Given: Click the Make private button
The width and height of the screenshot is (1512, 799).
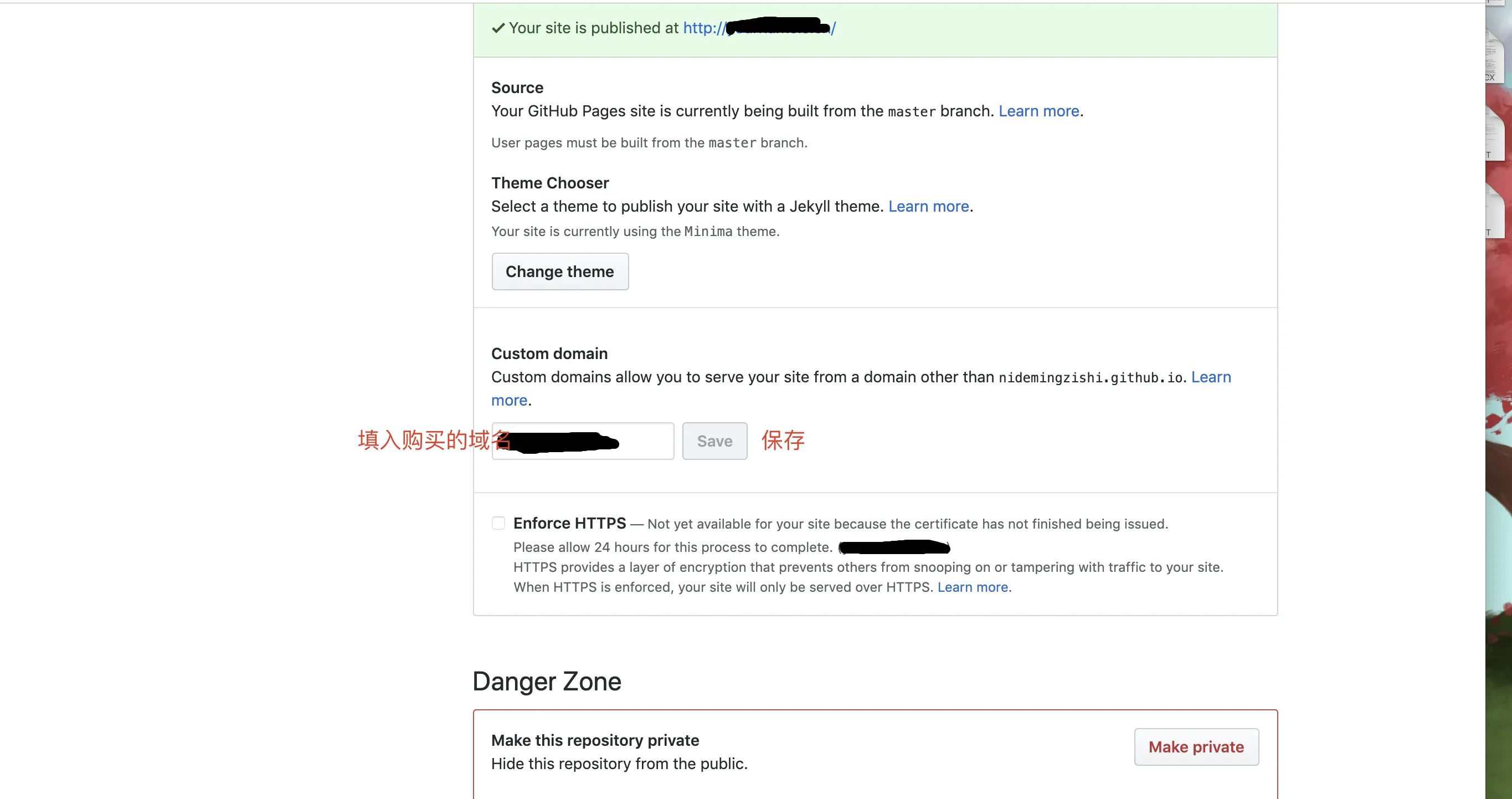Looking at the screenshot, I should pyautogui.click(x=1196, y=747).
